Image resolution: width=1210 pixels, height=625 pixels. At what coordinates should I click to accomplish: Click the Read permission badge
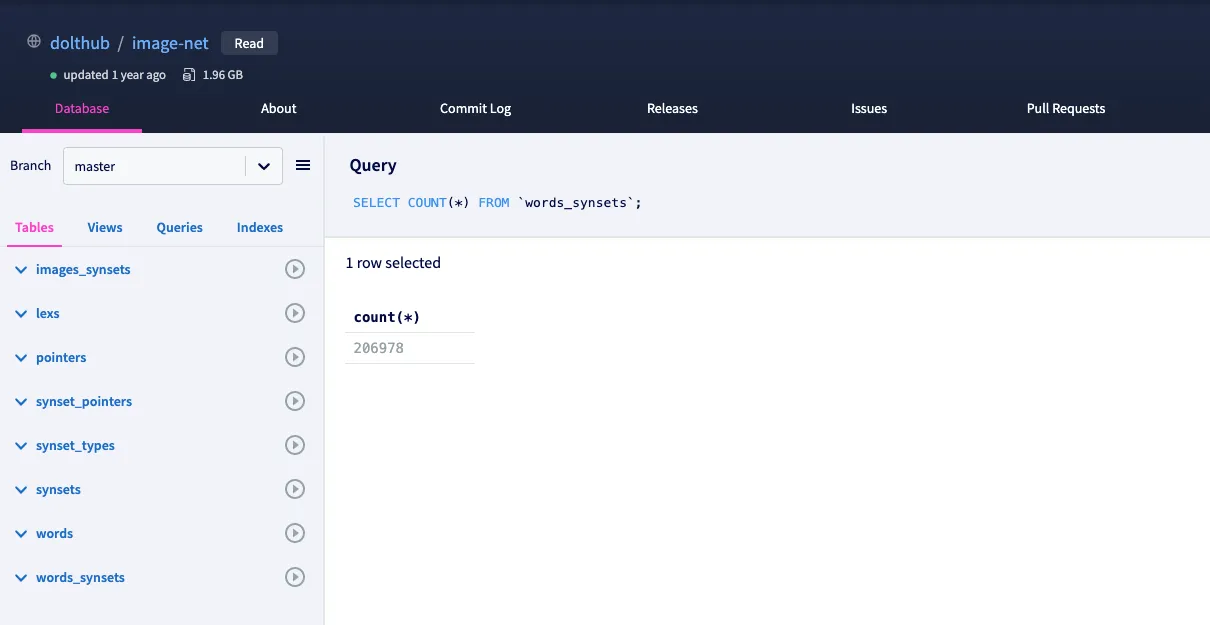249,42
